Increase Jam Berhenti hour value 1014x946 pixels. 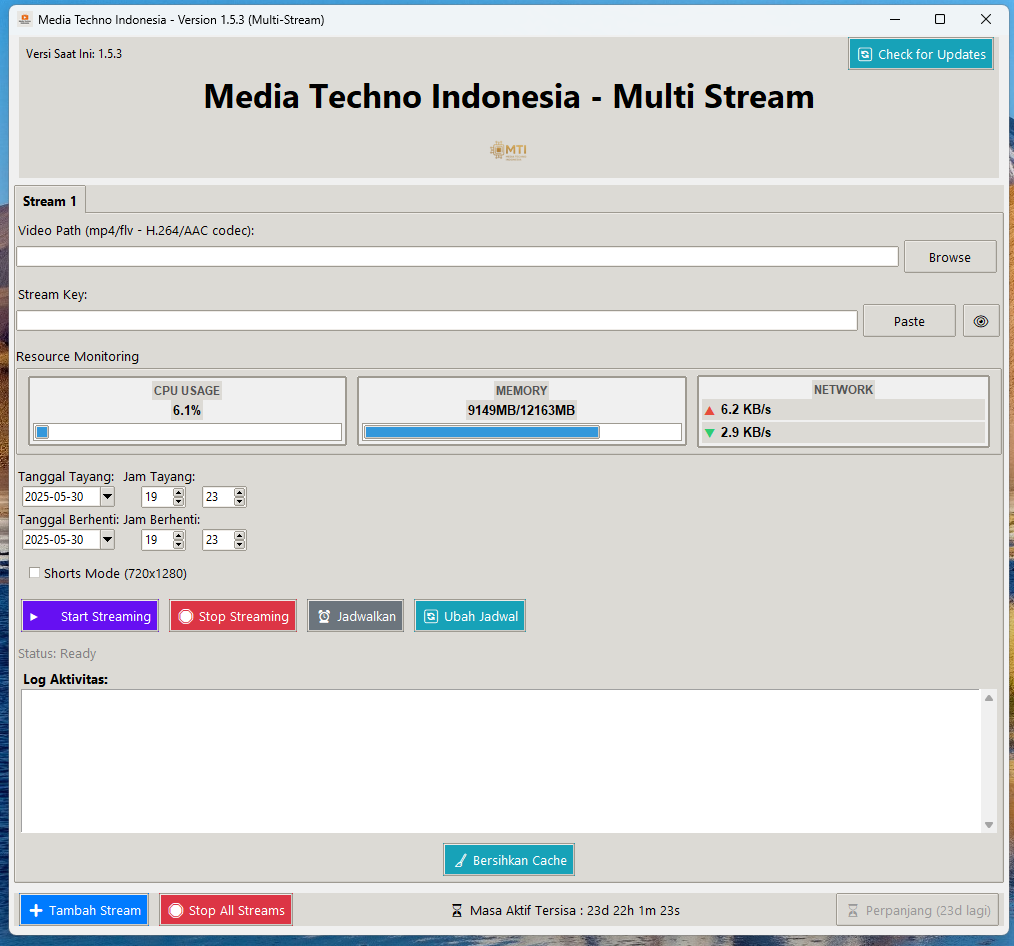click(x=178, y=535)
